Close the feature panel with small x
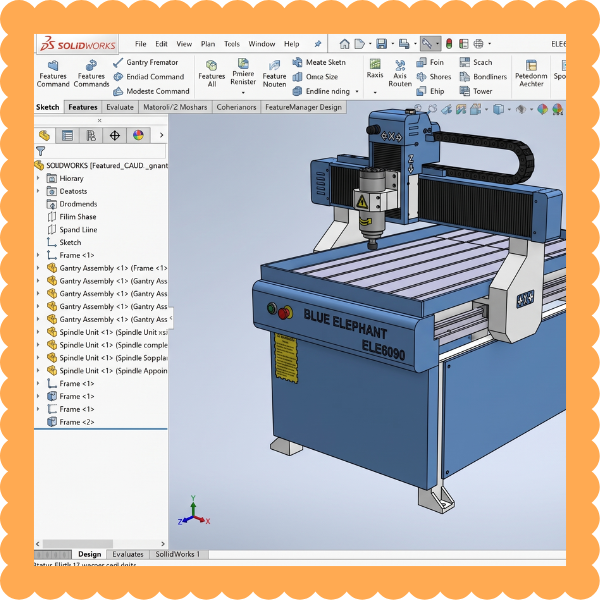The image size is (600, 600). (99, 121)
